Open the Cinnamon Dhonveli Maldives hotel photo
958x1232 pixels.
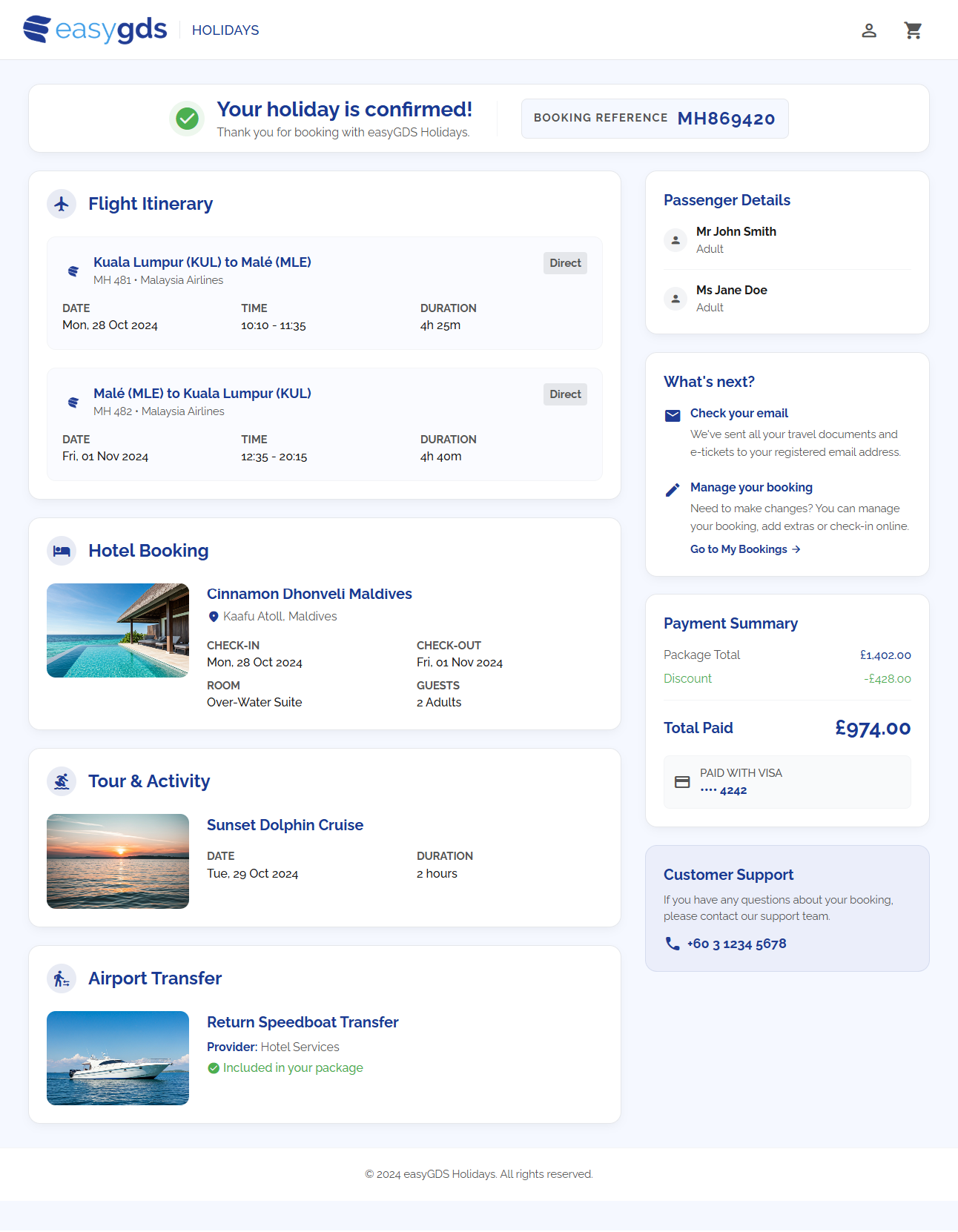(x=118, y=630)
